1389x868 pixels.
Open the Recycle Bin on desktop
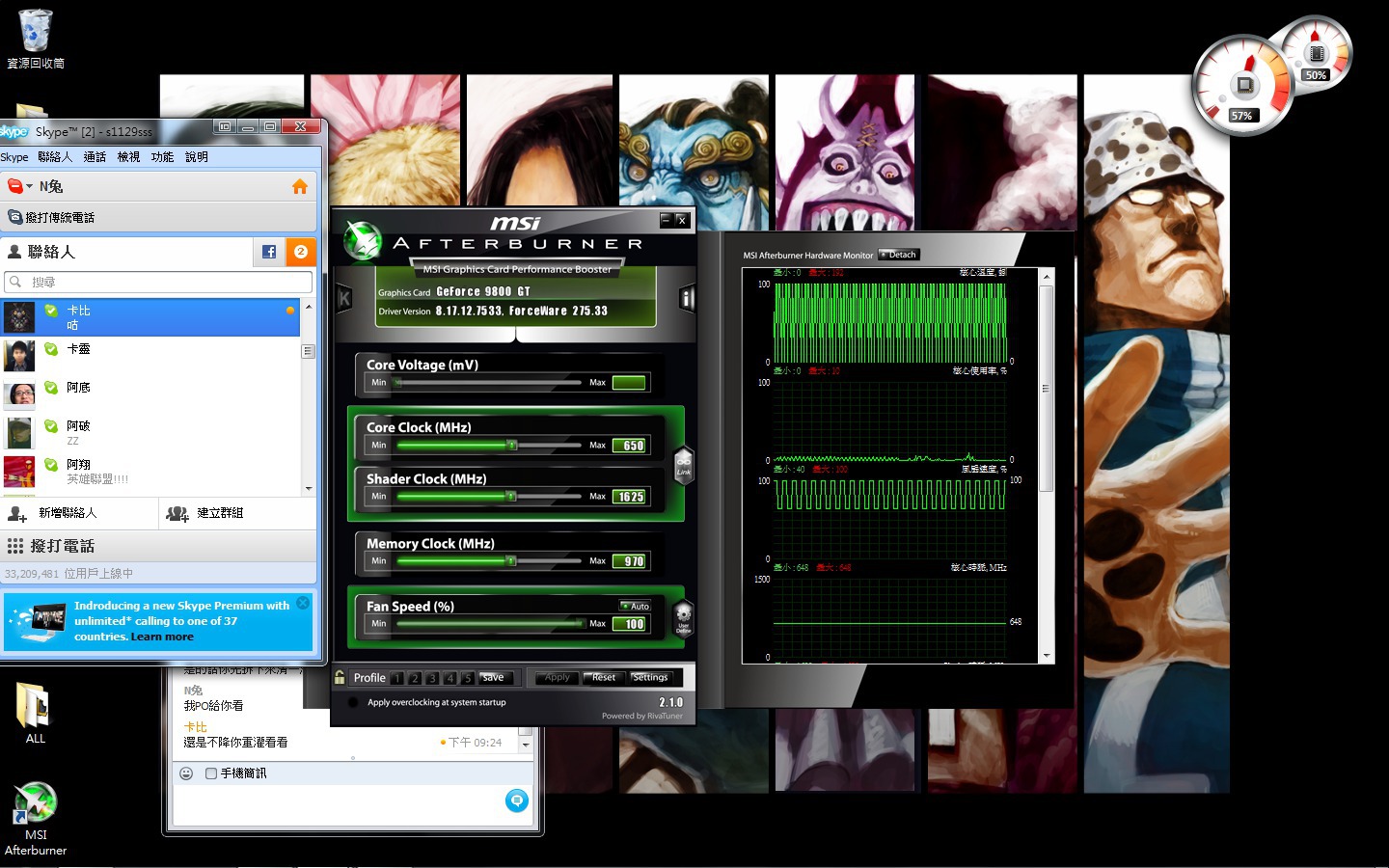pos(36,34)
